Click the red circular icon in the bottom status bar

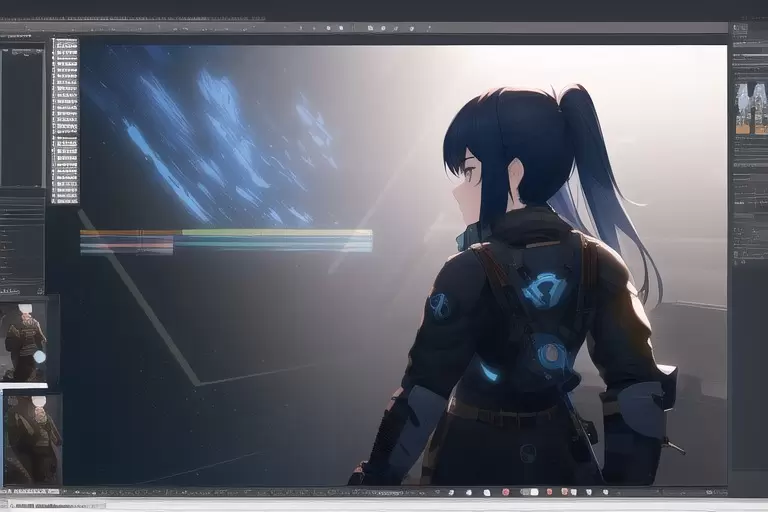(505, 492)
